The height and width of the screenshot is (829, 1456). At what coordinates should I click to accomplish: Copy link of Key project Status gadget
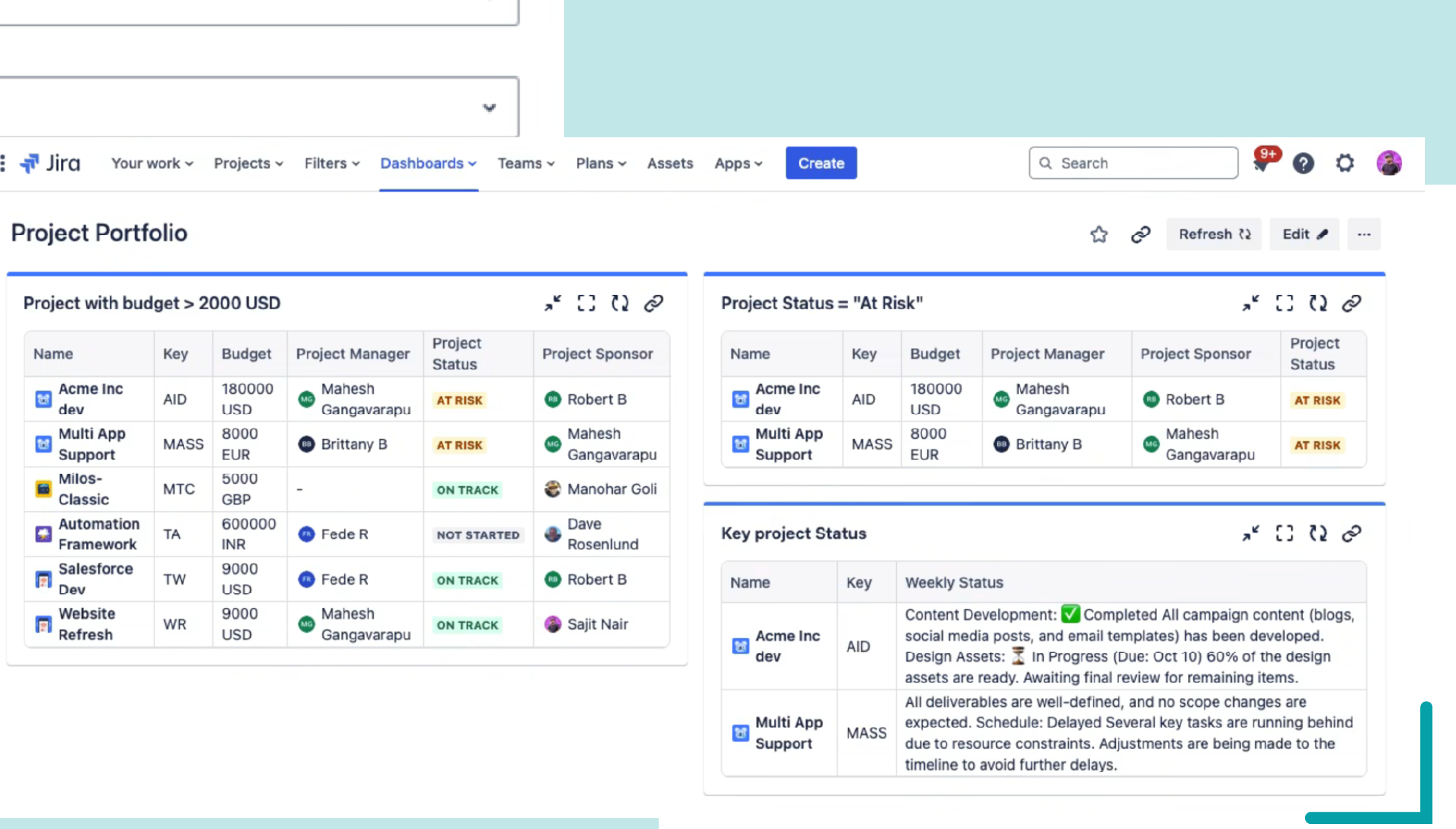(1352, 533)
